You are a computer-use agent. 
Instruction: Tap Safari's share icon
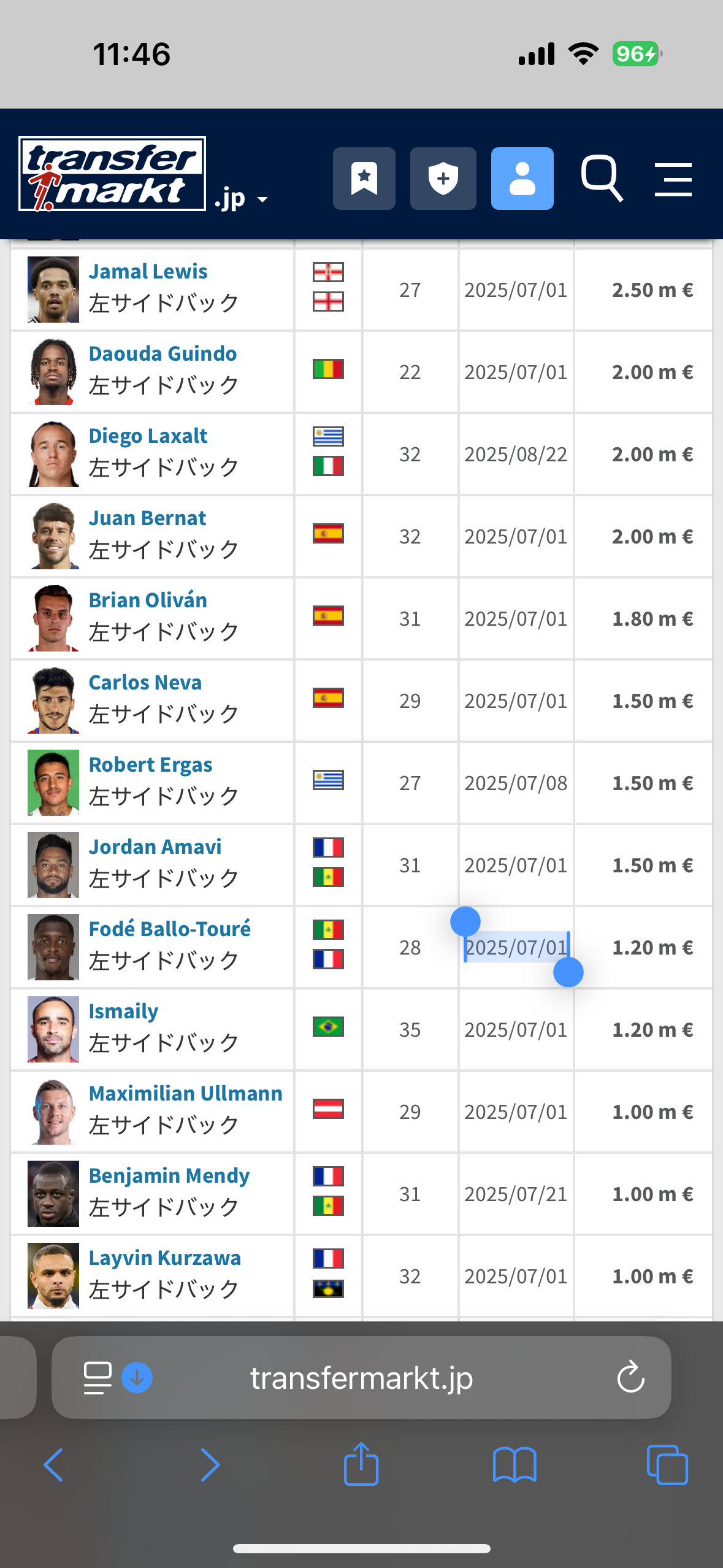coord(361,1464)
